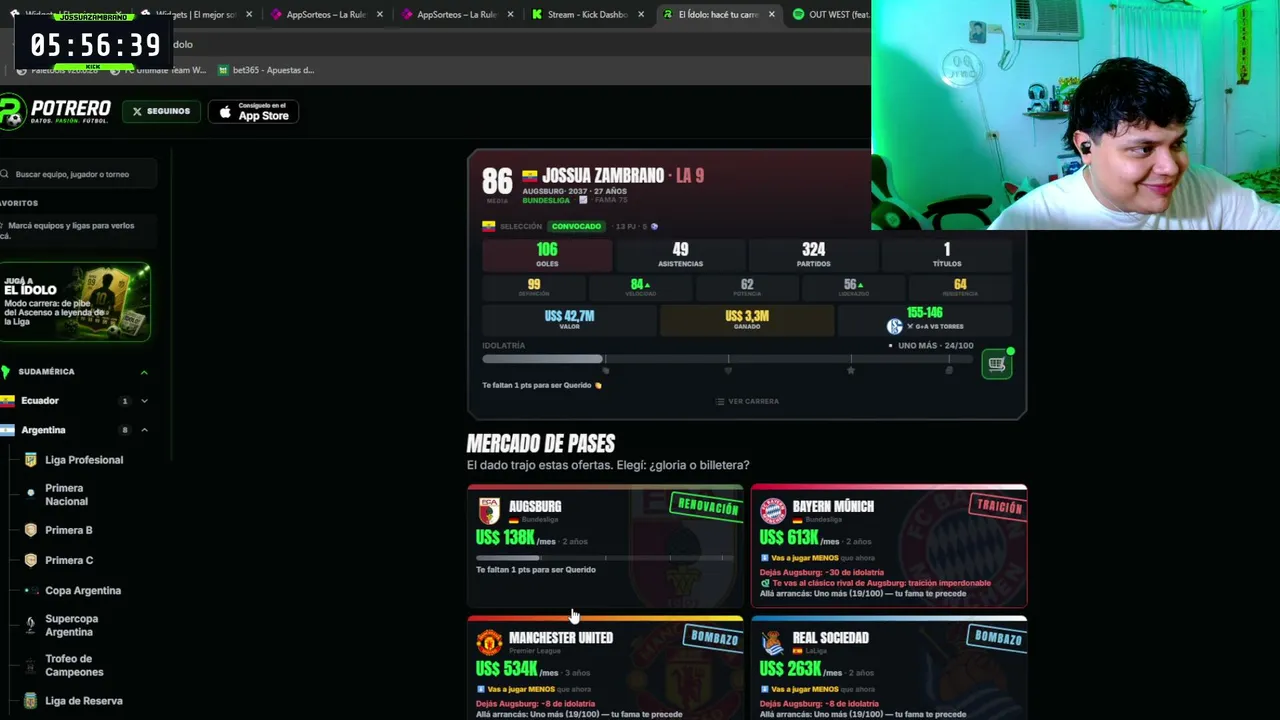Click the Potrero logo in the header
Screen dimensions: 1280x720
point(56,111)
